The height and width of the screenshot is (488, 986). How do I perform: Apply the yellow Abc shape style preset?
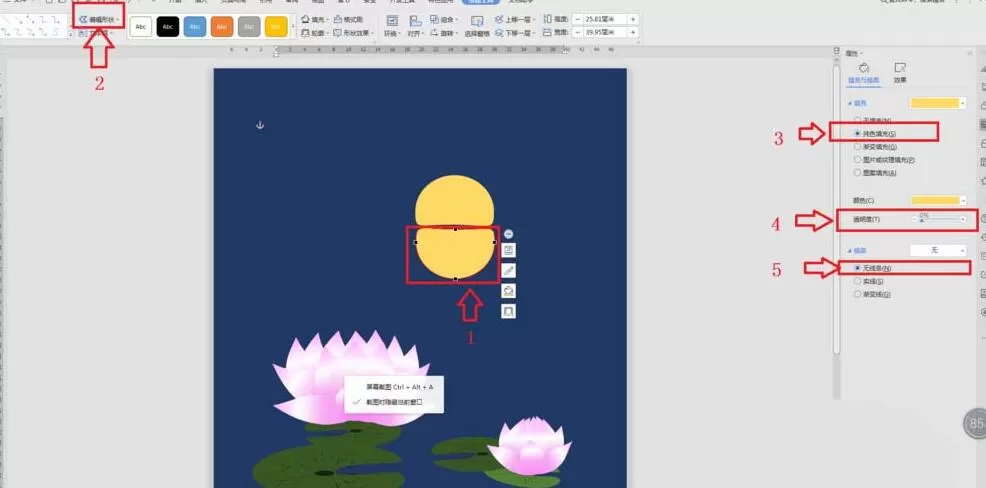pyautogui.click(x=276, y=26)
